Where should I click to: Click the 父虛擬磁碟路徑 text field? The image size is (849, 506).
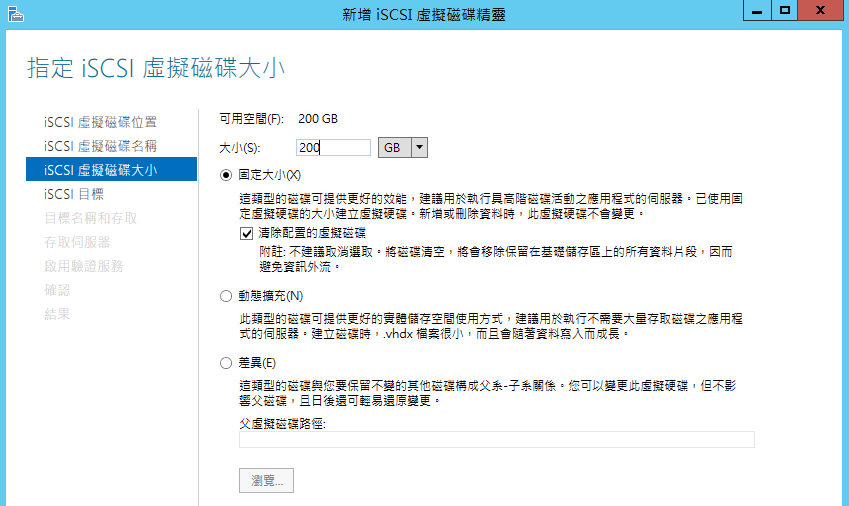point(496,440)
